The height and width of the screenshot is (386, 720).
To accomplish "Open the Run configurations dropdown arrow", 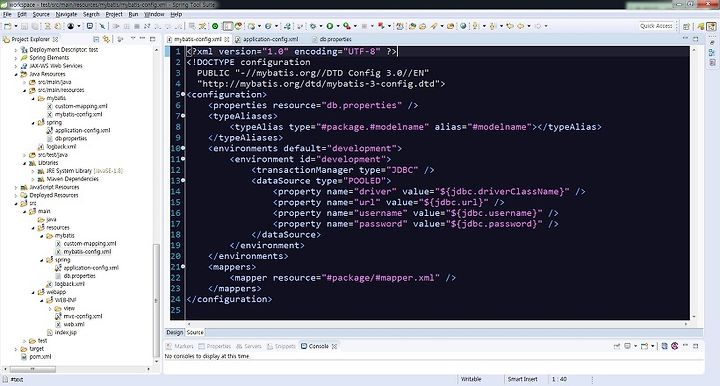I will point(338,26).
